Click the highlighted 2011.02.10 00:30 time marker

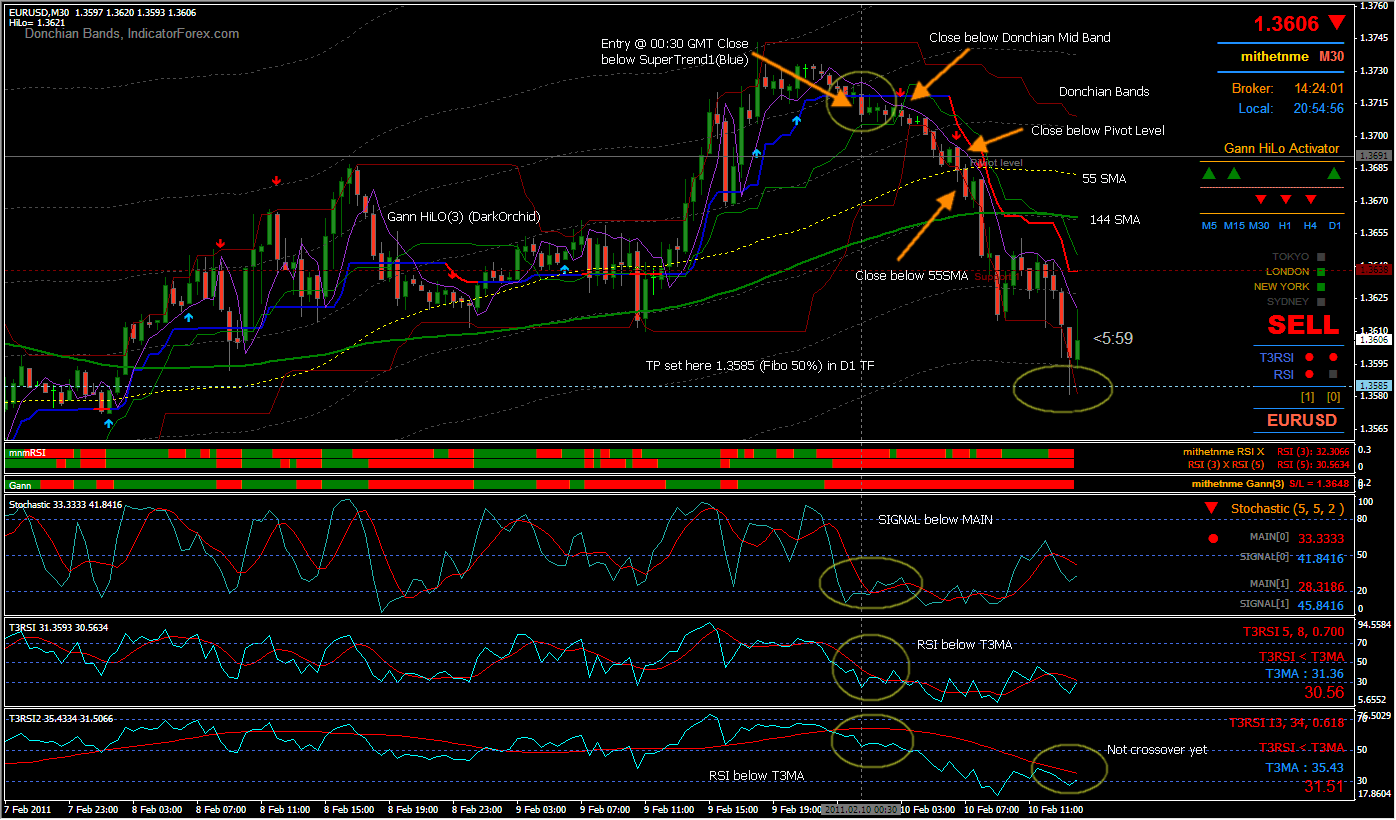tap(862, 809)
